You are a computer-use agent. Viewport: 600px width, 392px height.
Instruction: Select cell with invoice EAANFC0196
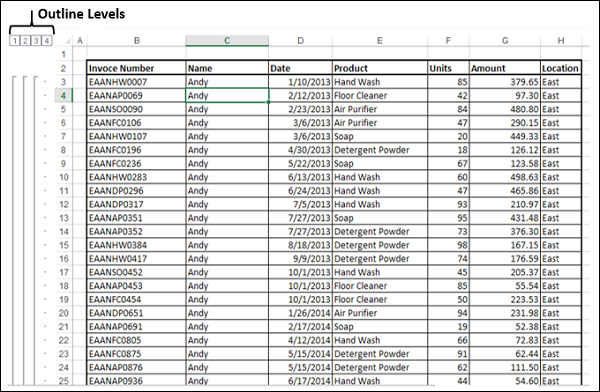click(137, 150)
